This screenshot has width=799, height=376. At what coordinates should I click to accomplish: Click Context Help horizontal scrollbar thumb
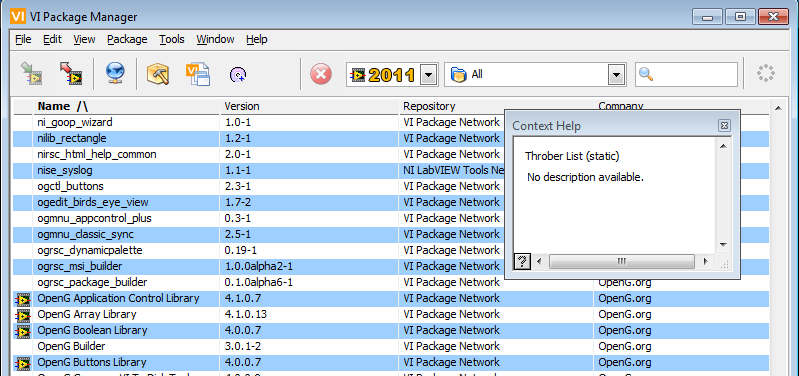[x=622, y=261]
